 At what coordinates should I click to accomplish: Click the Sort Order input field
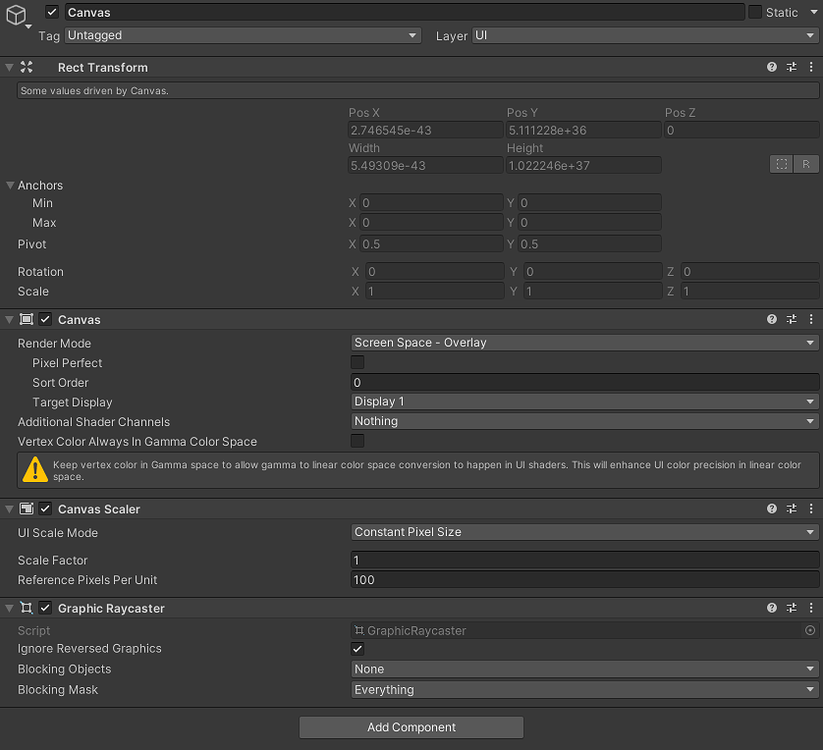[584, 382]
